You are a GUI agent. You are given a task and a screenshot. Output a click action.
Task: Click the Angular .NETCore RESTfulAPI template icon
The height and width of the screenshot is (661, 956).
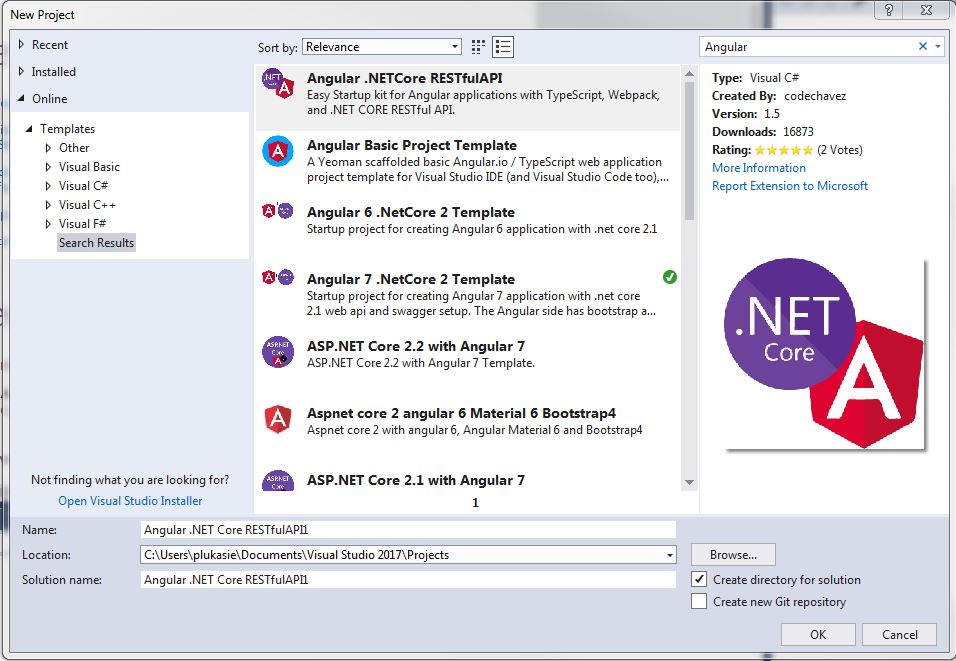278,84
